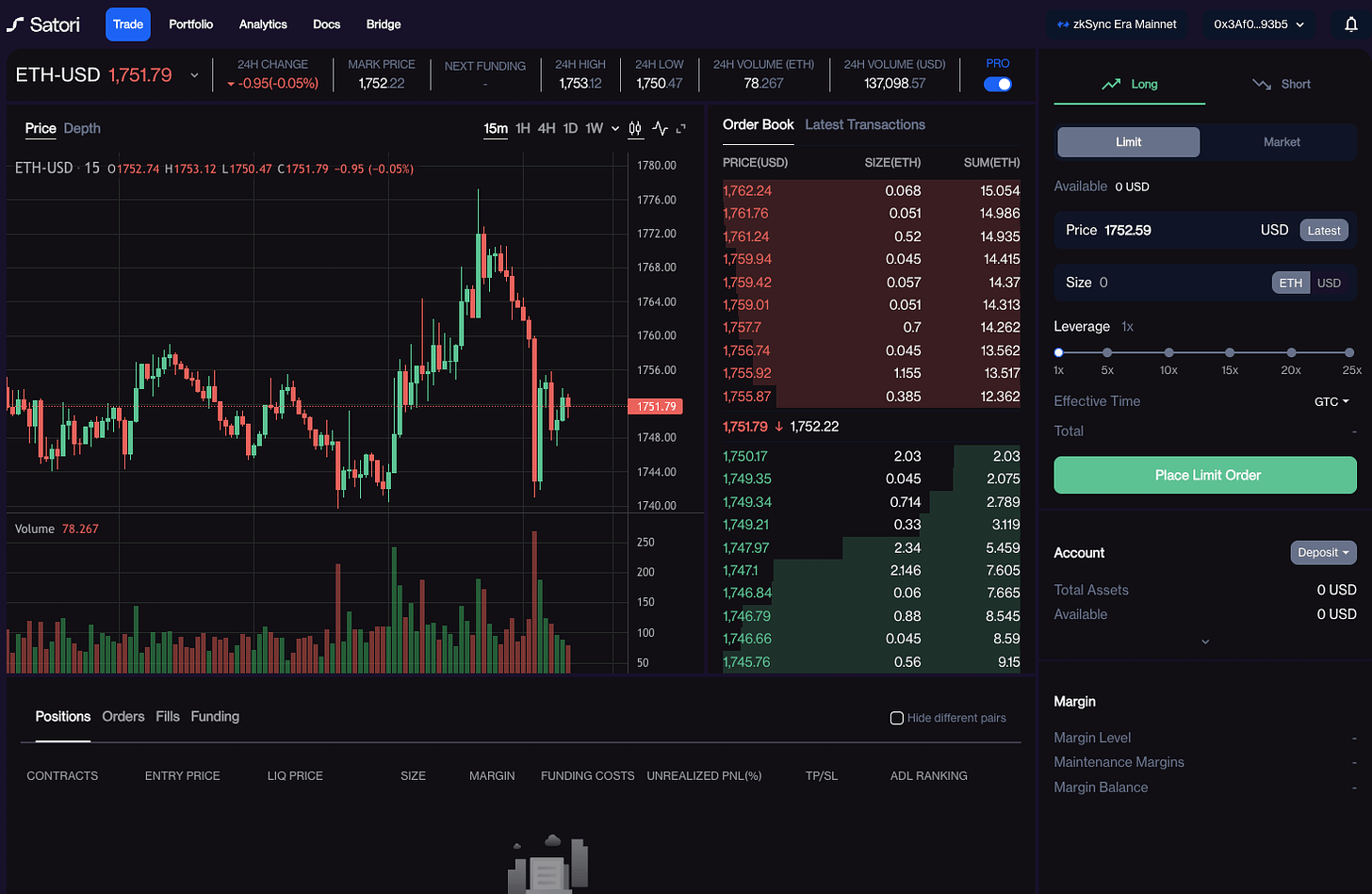Click the zkSync Era Mainnet network selector
The height and width of the screenshot is (894, 1372).
[x=1117, y=24]
